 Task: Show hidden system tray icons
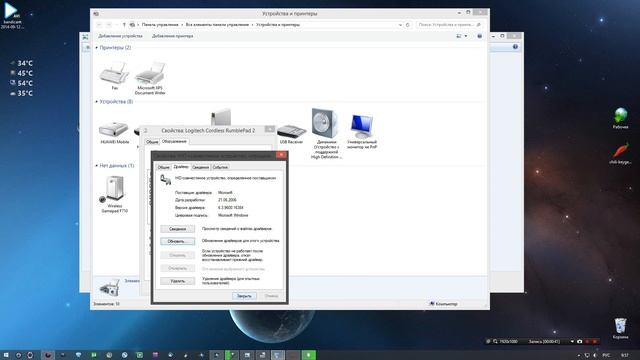(x=579, y=356)
